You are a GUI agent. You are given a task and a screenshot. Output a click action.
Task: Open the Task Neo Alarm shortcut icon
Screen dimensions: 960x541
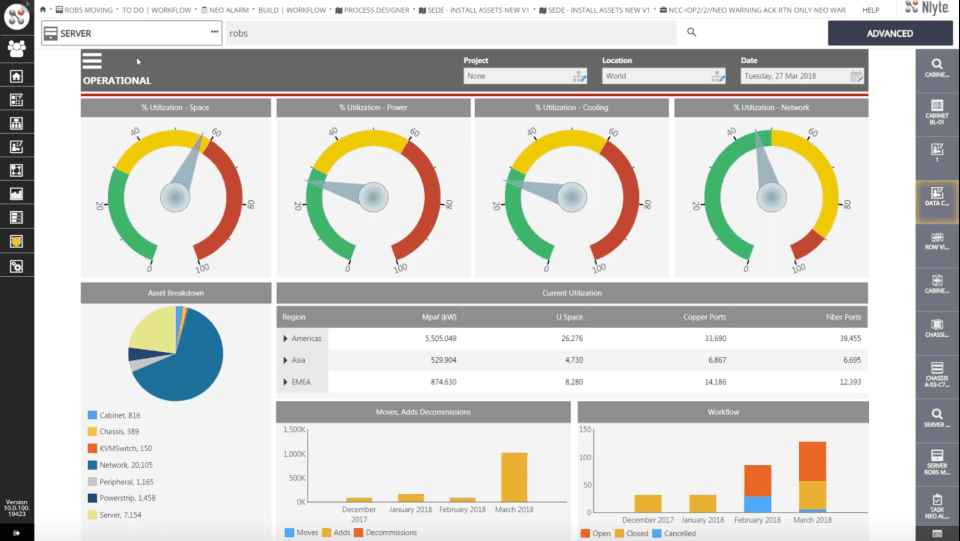click(937, 507)
